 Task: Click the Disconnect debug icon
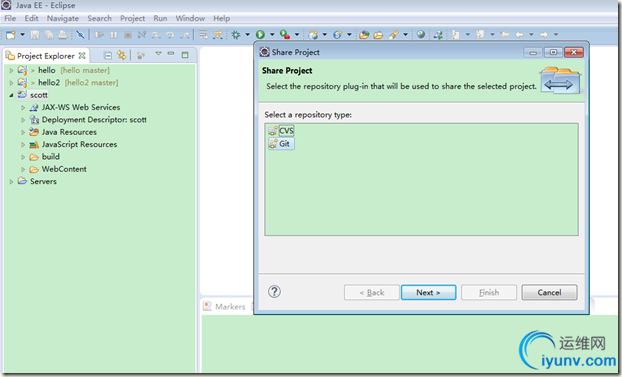(142, 35)
